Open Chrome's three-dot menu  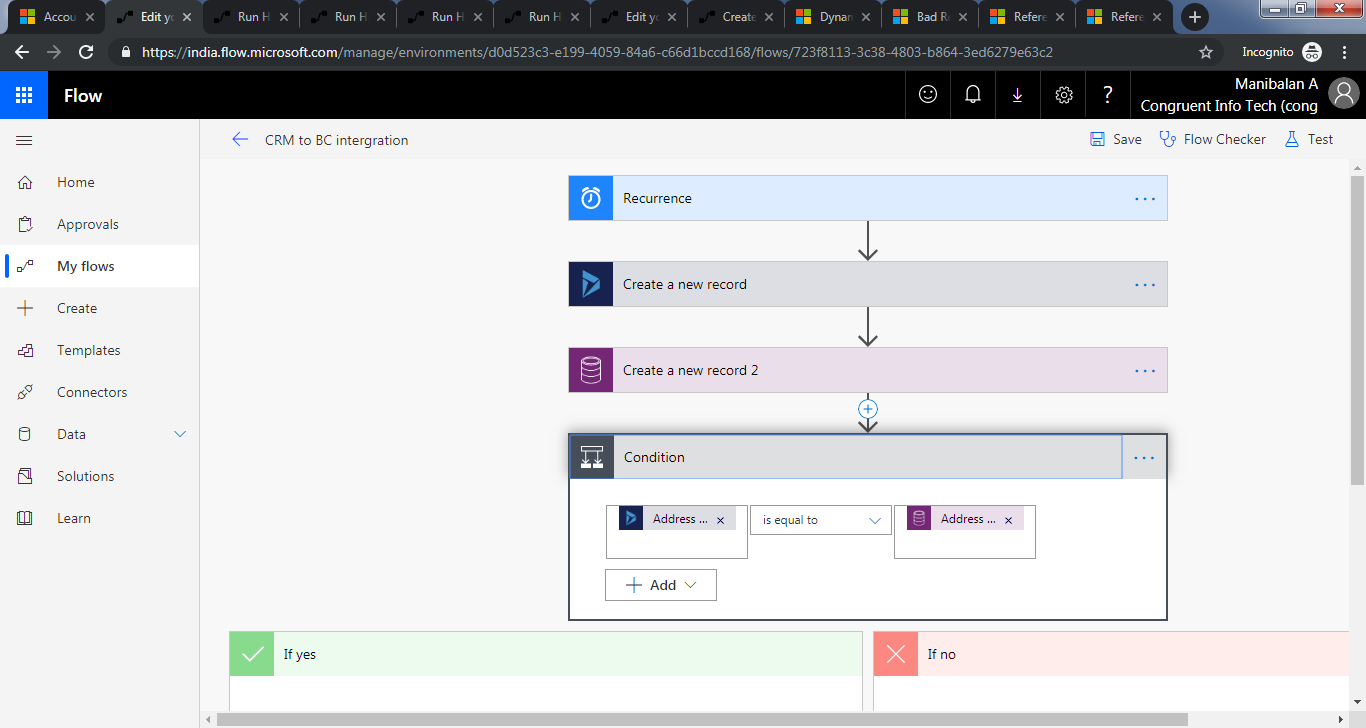(1346, 52)
